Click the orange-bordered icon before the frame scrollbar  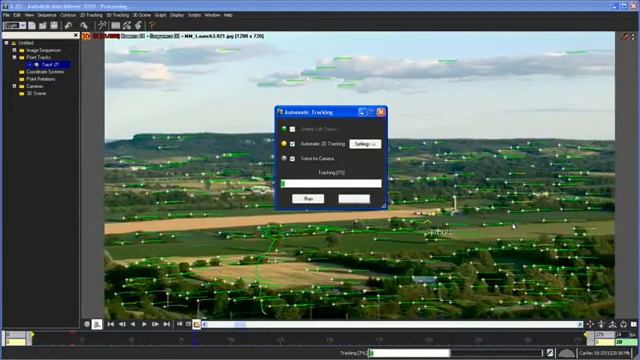pyautogui.click(x=197, y=324)
